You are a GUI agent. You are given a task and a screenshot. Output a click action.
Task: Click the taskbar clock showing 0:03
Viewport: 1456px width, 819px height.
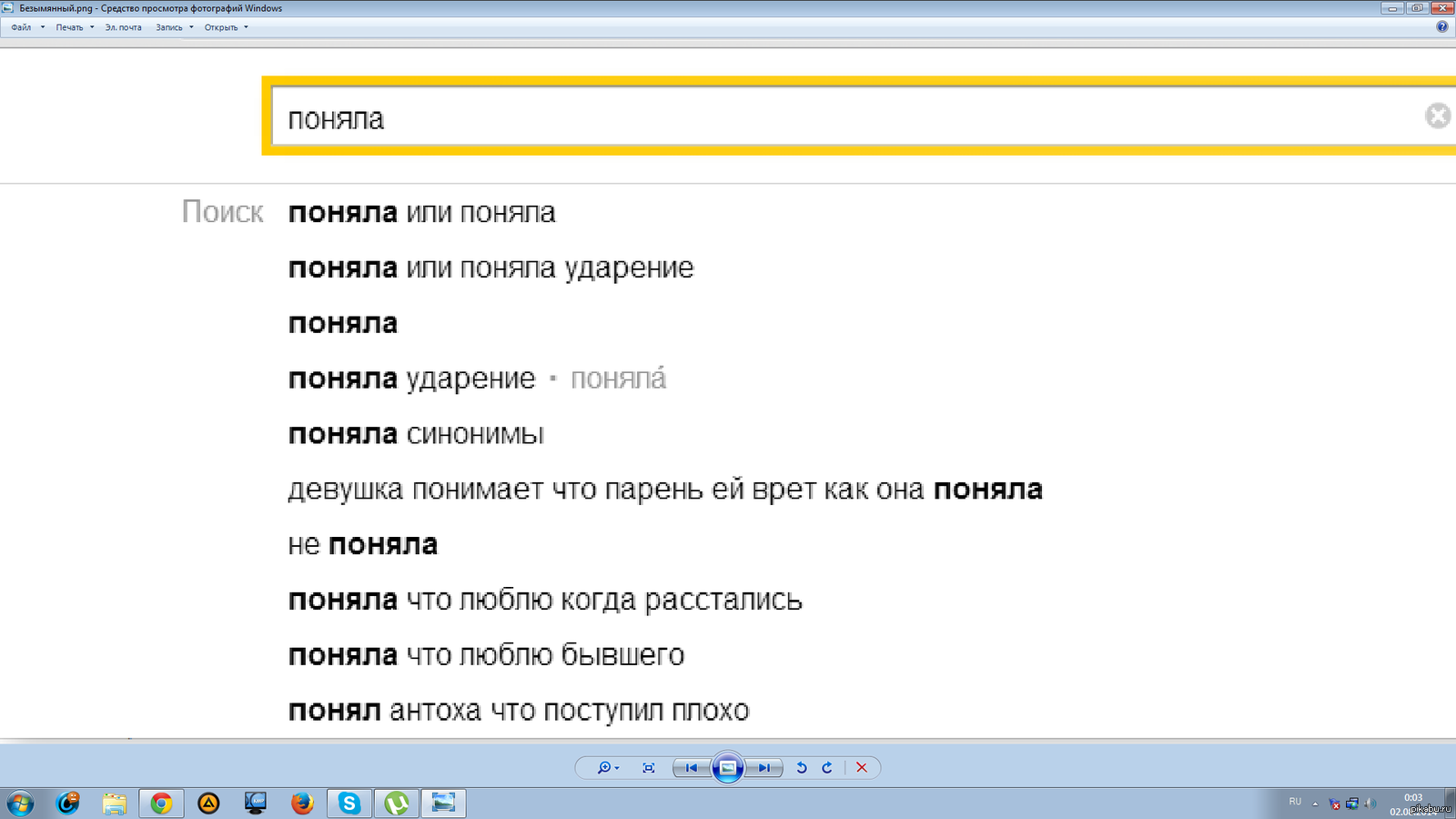(1413, 804)
